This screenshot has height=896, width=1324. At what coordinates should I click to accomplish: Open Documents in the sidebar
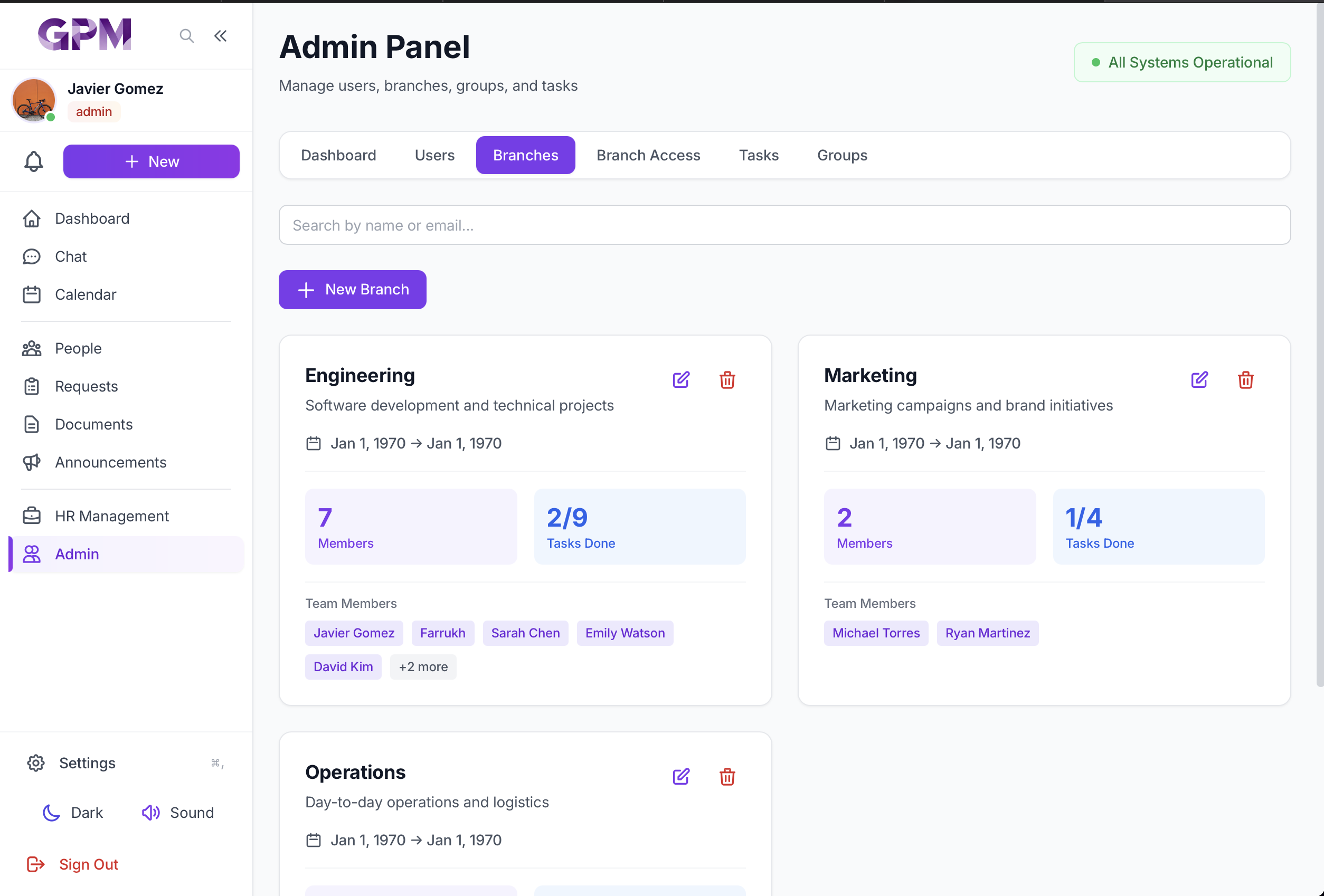127,424
